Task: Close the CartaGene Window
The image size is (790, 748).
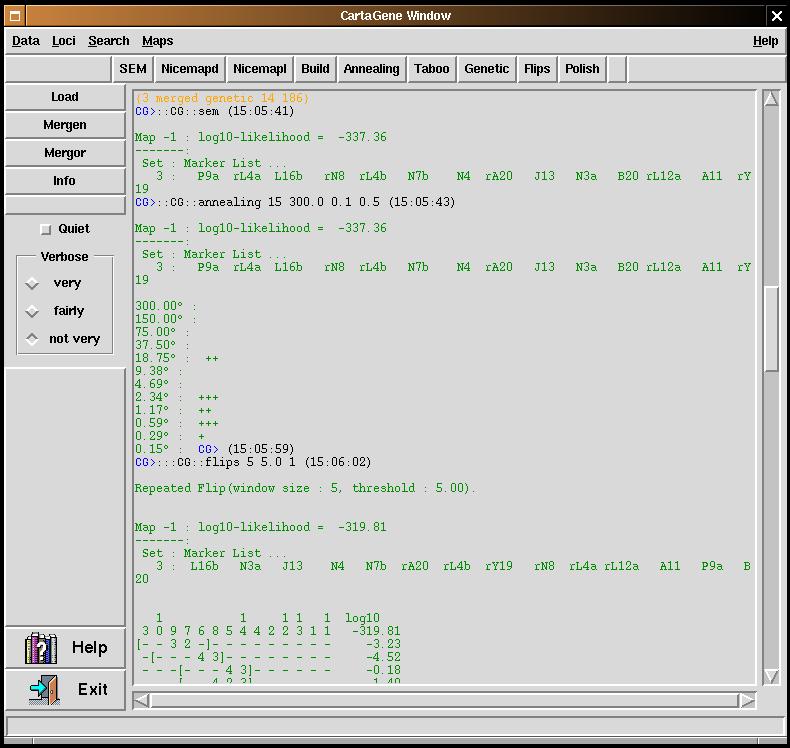Action: pos(776,16)
